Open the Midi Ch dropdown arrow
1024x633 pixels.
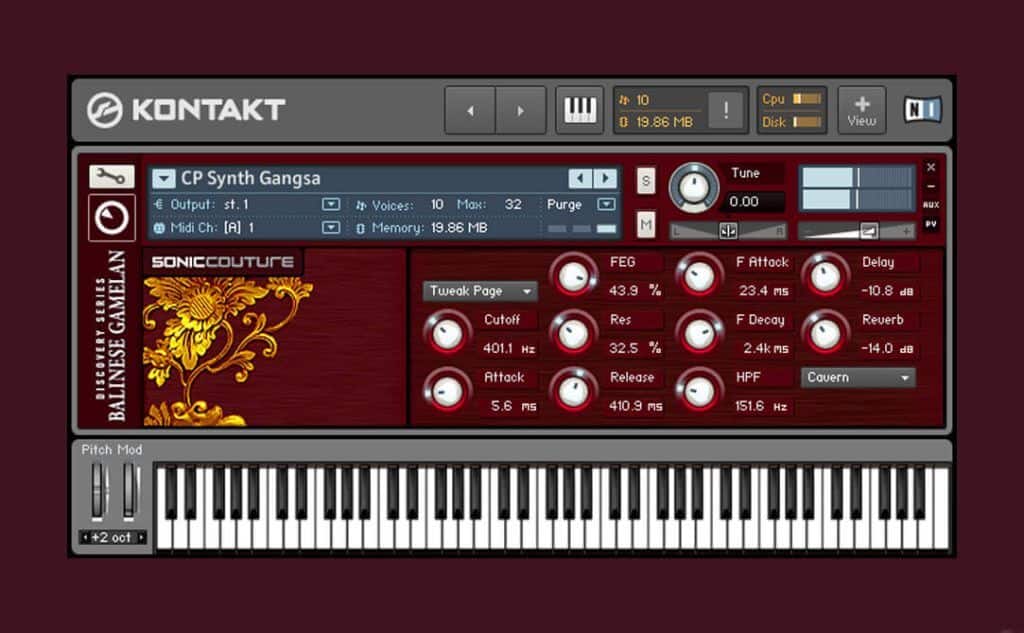pos(331,227)
